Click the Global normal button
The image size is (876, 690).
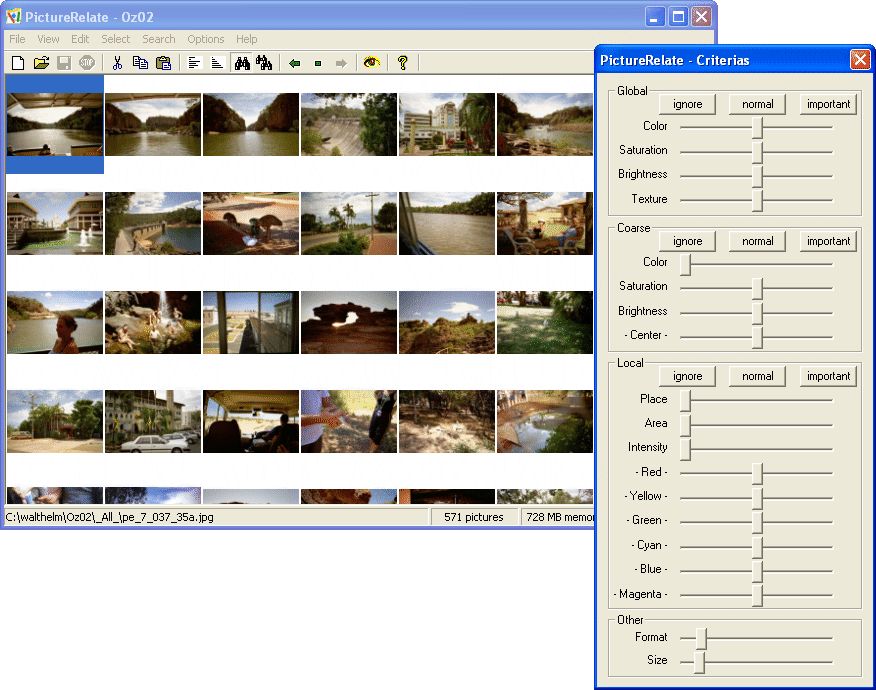point(757,104)
